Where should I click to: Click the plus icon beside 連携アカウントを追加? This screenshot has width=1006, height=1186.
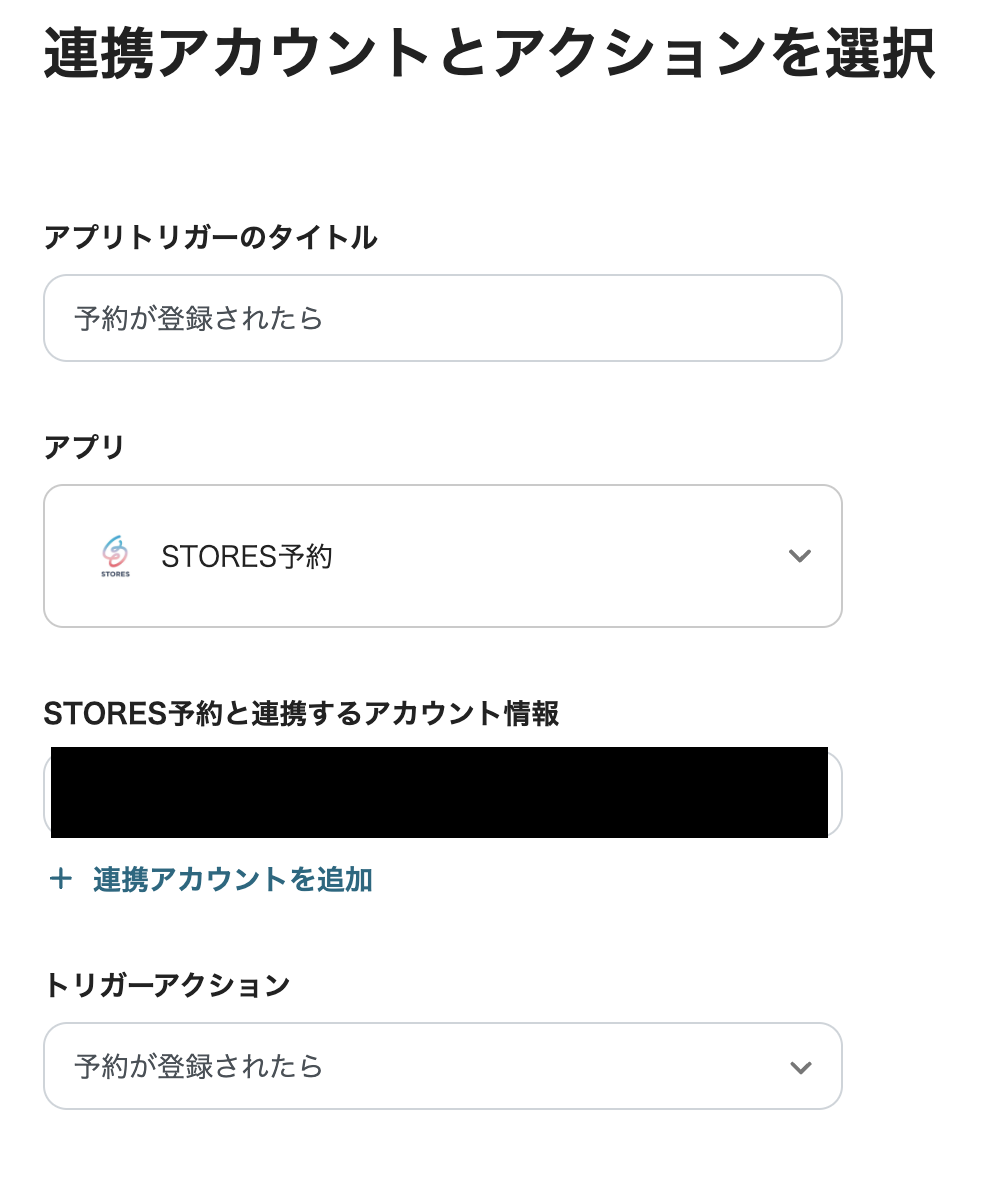click(x=61, y=879)
